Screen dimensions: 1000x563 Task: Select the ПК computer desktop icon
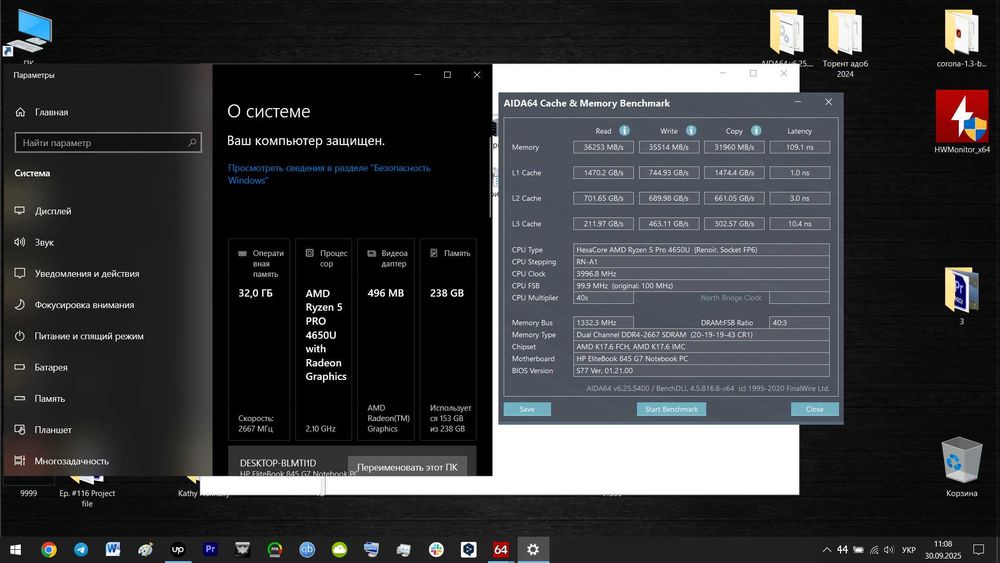(x=29, y=35)
